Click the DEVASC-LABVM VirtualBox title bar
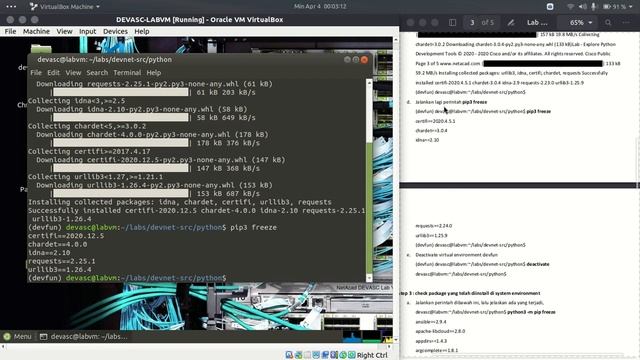 coord(199,20)
